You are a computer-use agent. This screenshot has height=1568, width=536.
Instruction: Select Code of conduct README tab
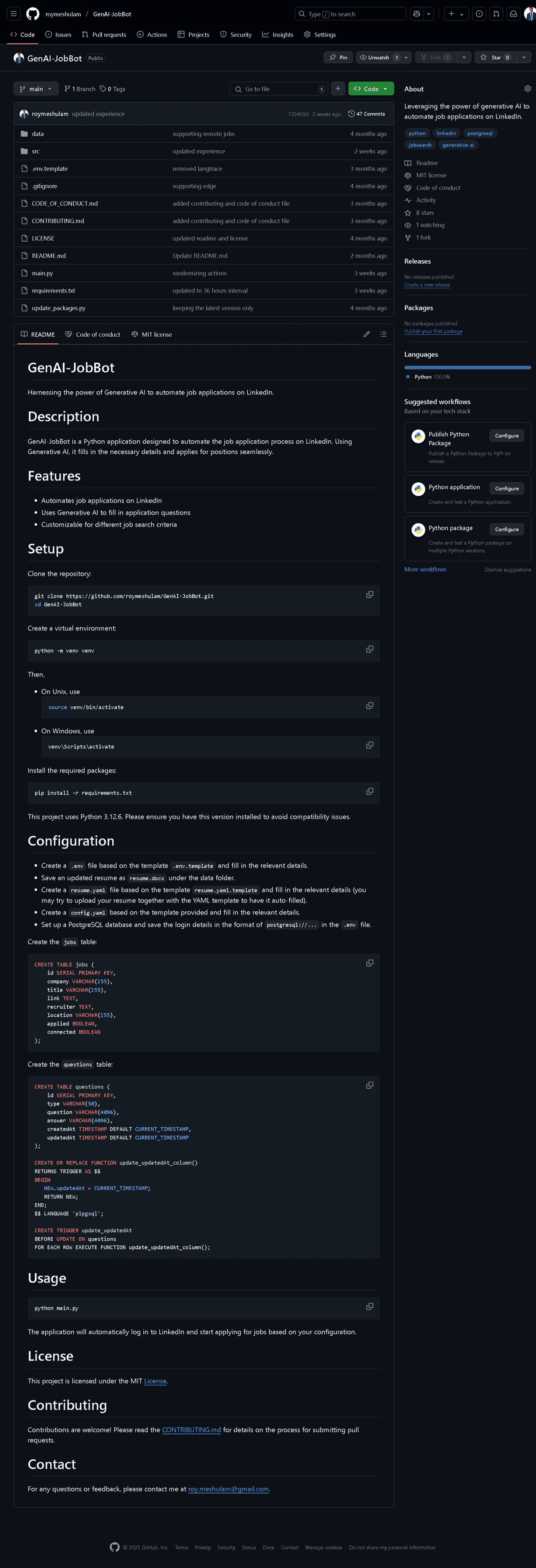tap(92, 334)
